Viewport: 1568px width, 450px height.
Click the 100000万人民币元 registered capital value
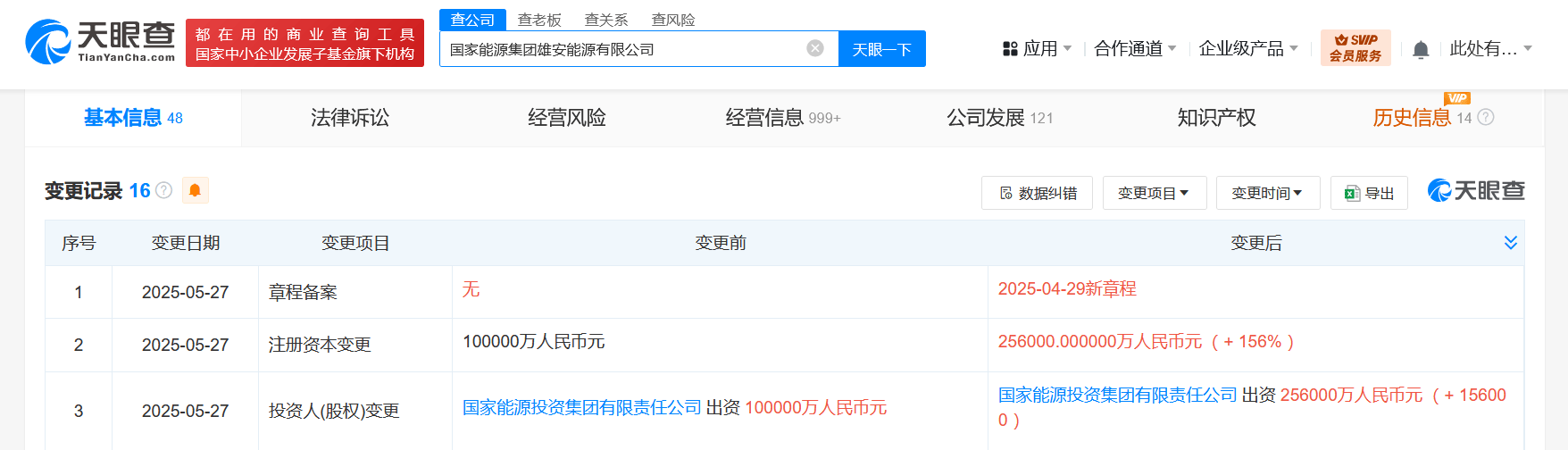tap(534, 341)
